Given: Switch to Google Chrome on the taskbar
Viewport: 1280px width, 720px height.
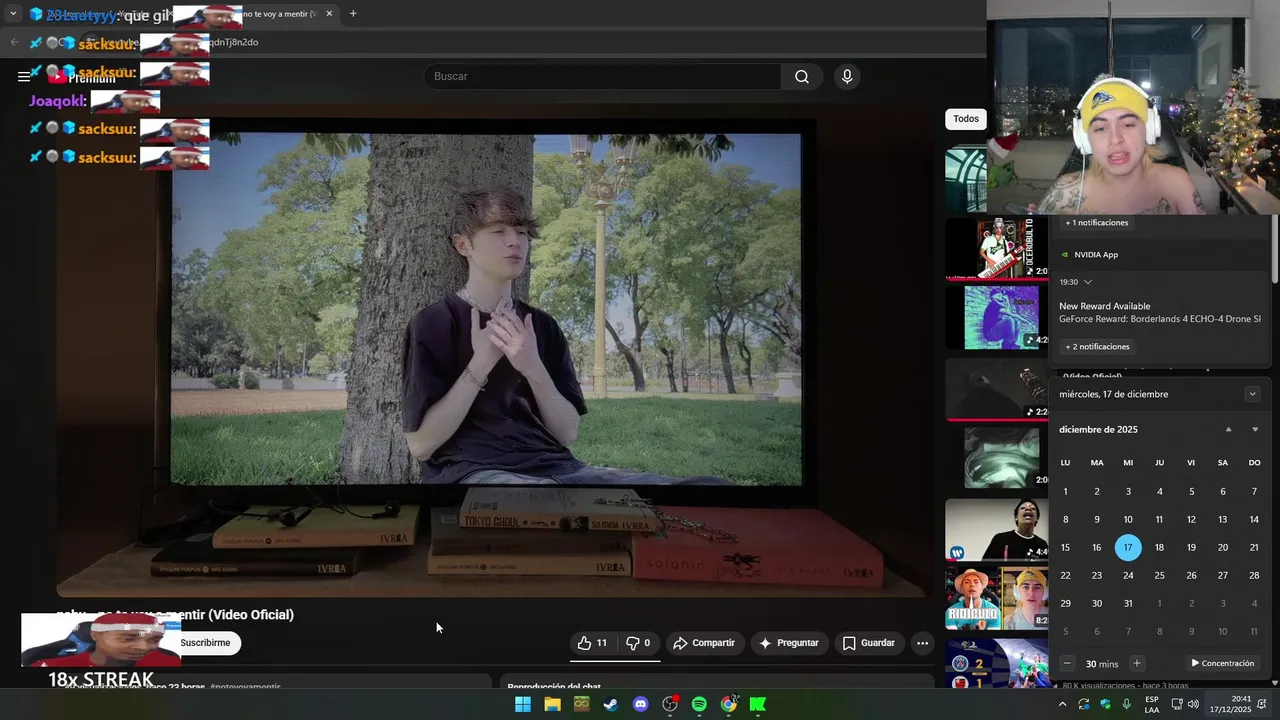Looking at the screenshot, I should click(729, 704).
